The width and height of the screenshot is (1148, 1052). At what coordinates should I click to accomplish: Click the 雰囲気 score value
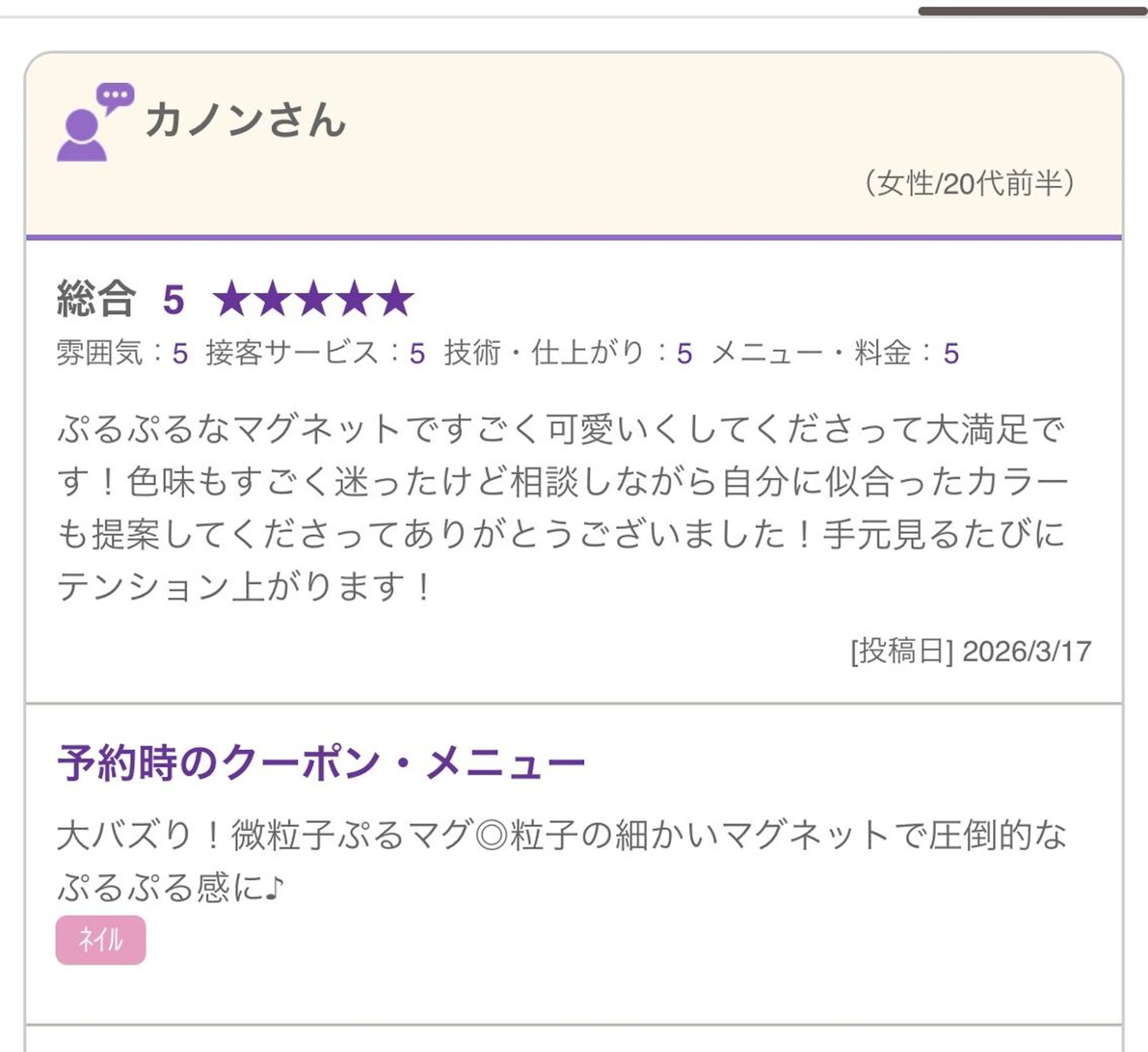click(x=180, y=354)
